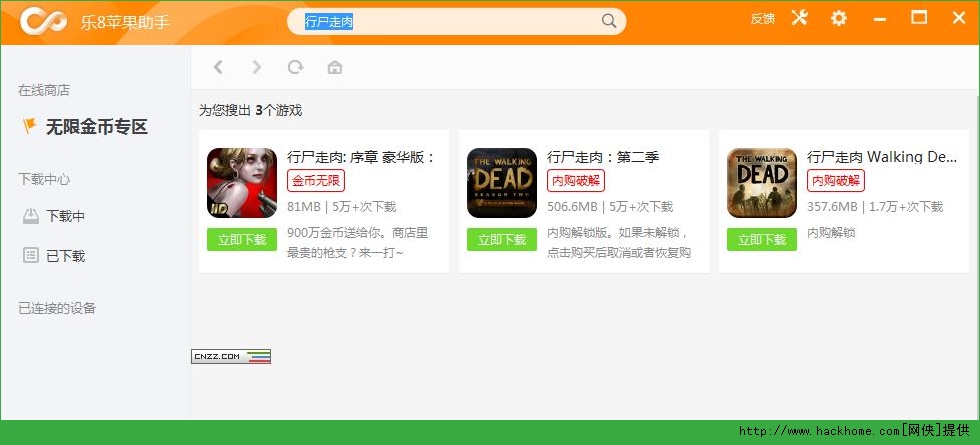980x445 pixels.
Task: Go back with the left arrow
Action: (218, 67)
